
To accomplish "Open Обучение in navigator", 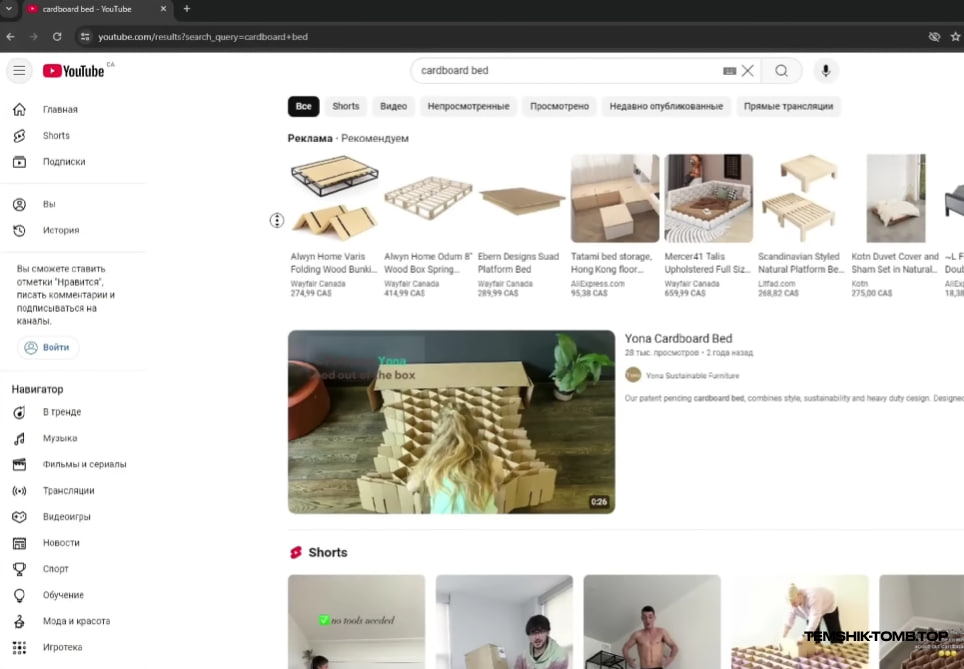I will click(x=73, y=595).
